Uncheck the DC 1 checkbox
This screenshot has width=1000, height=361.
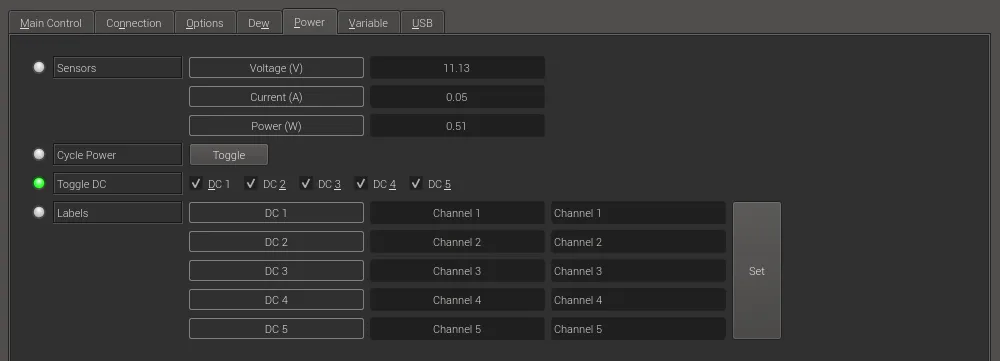[196, 184]
